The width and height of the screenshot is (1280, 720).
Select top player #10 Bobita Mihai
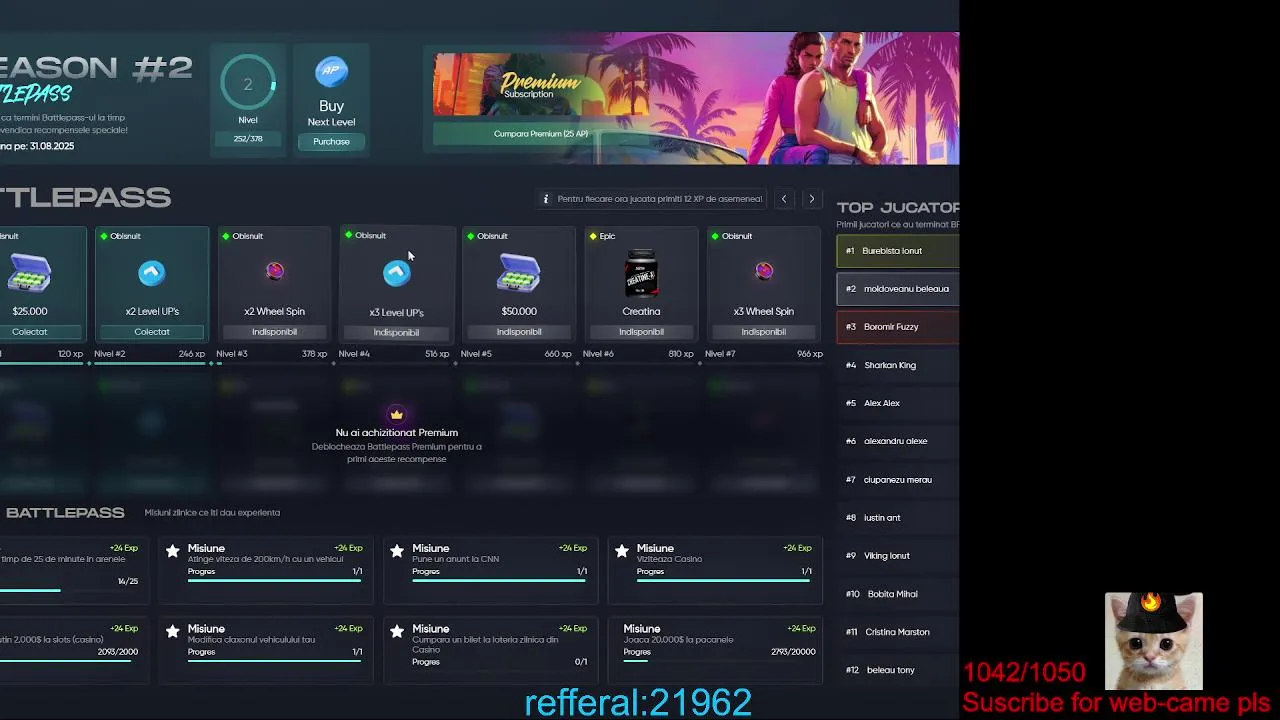click(898, 594)
